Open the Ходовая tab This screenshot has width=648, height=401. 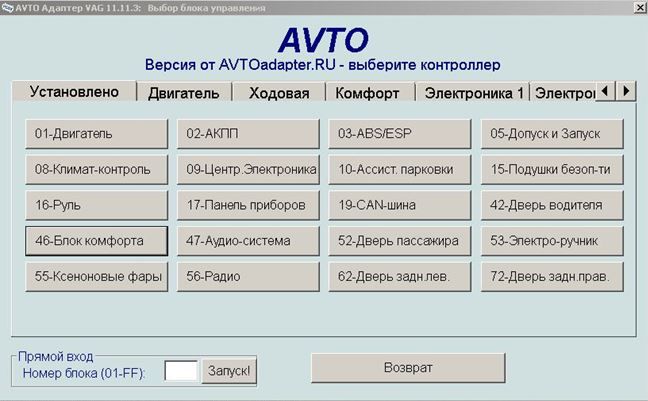tap(279, 93)
